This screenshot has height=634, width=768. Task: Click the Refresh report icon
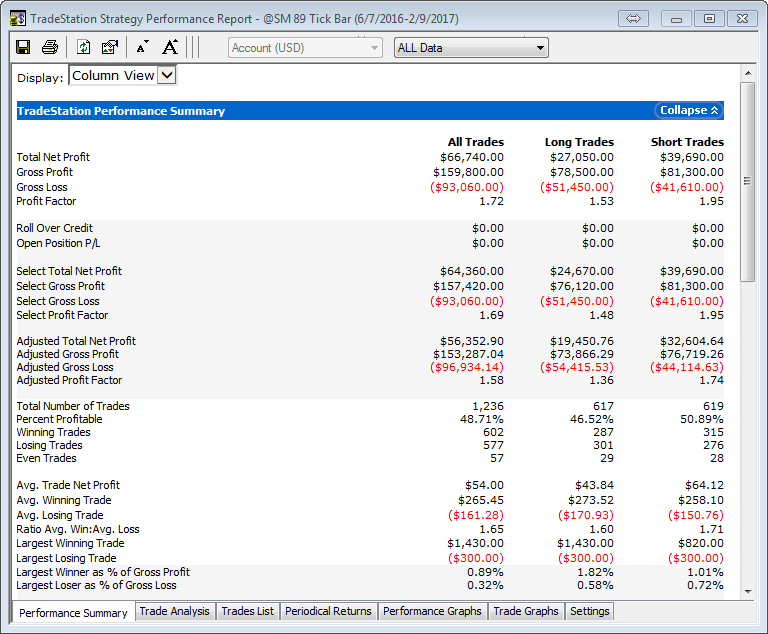[83, 47]
